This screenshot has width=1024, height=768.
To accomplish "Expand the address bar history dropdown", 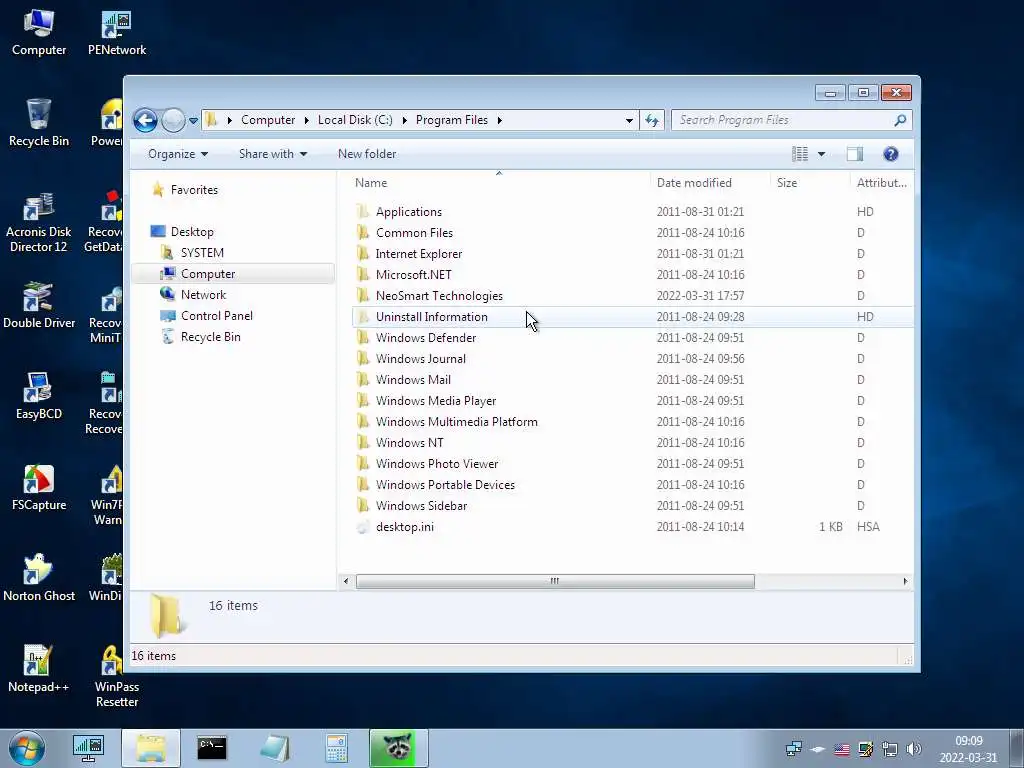I will 629,121.
